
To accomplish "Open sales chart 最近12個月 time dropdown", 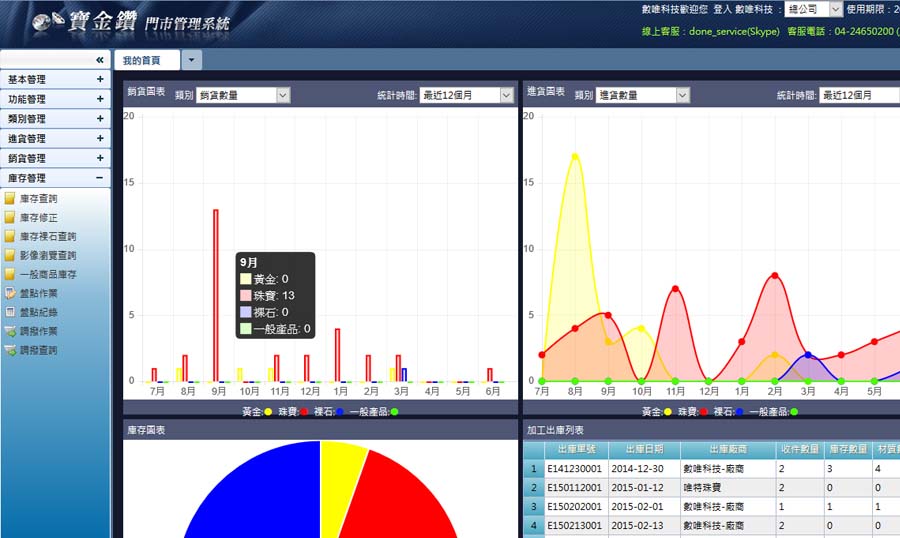I will (x=467, y=95).
